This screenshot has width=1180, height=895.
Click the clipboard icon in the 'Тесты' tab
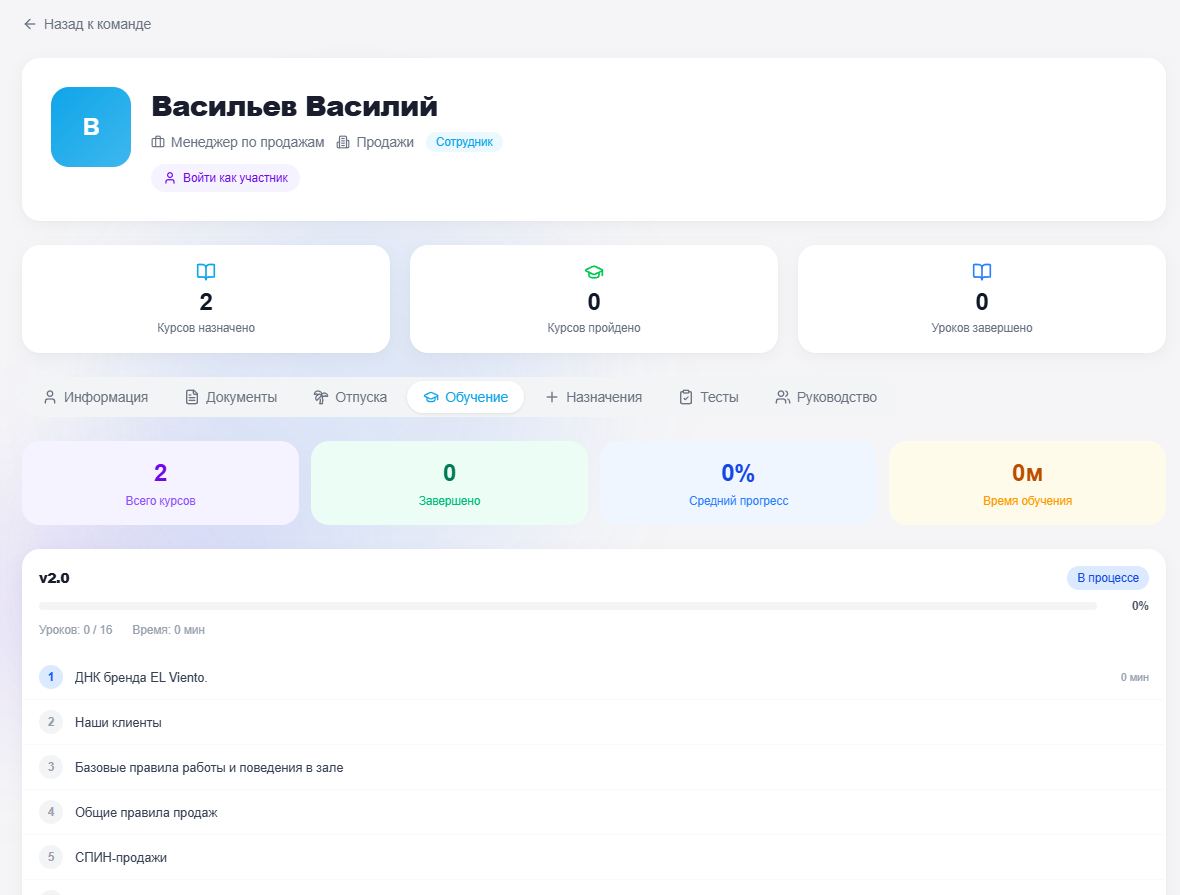[686, 397]
